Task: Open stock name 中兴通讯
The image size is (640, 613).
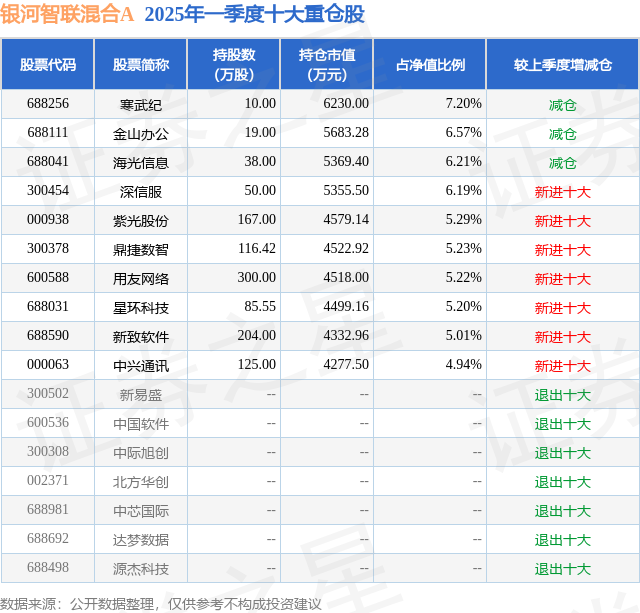Action: pos(141,366)
